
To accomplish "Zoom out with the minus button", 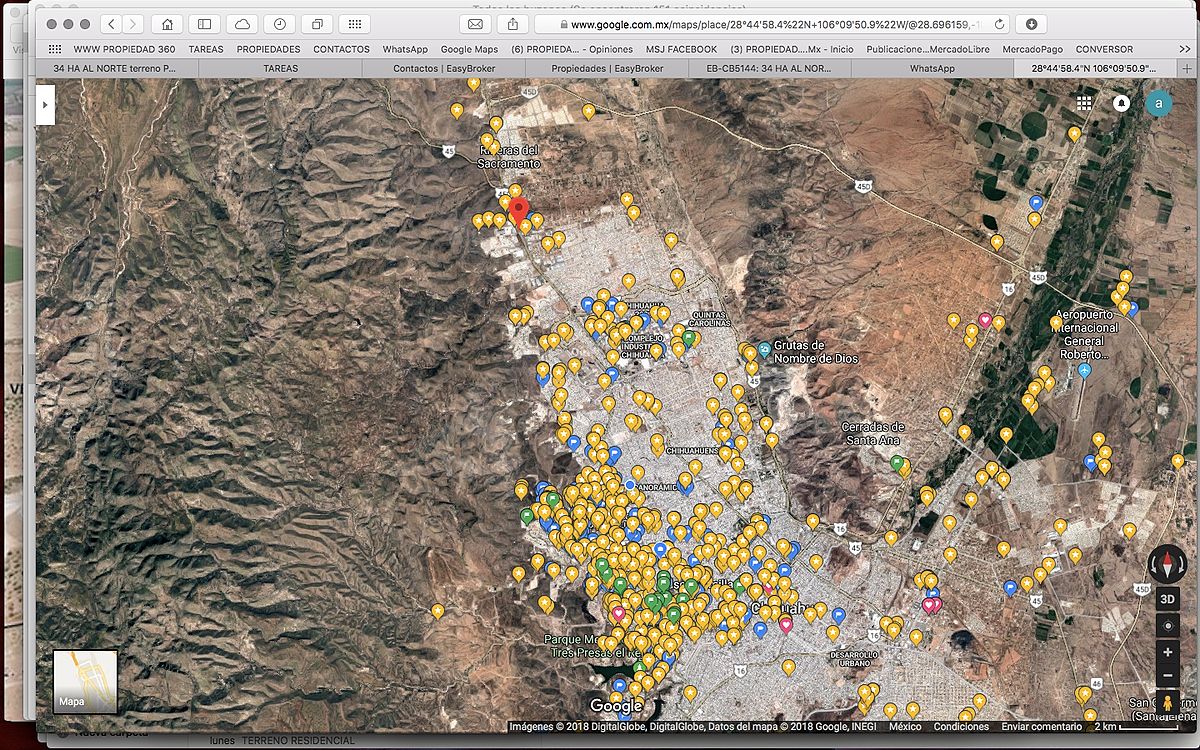I will click(x=1167, y=676).
